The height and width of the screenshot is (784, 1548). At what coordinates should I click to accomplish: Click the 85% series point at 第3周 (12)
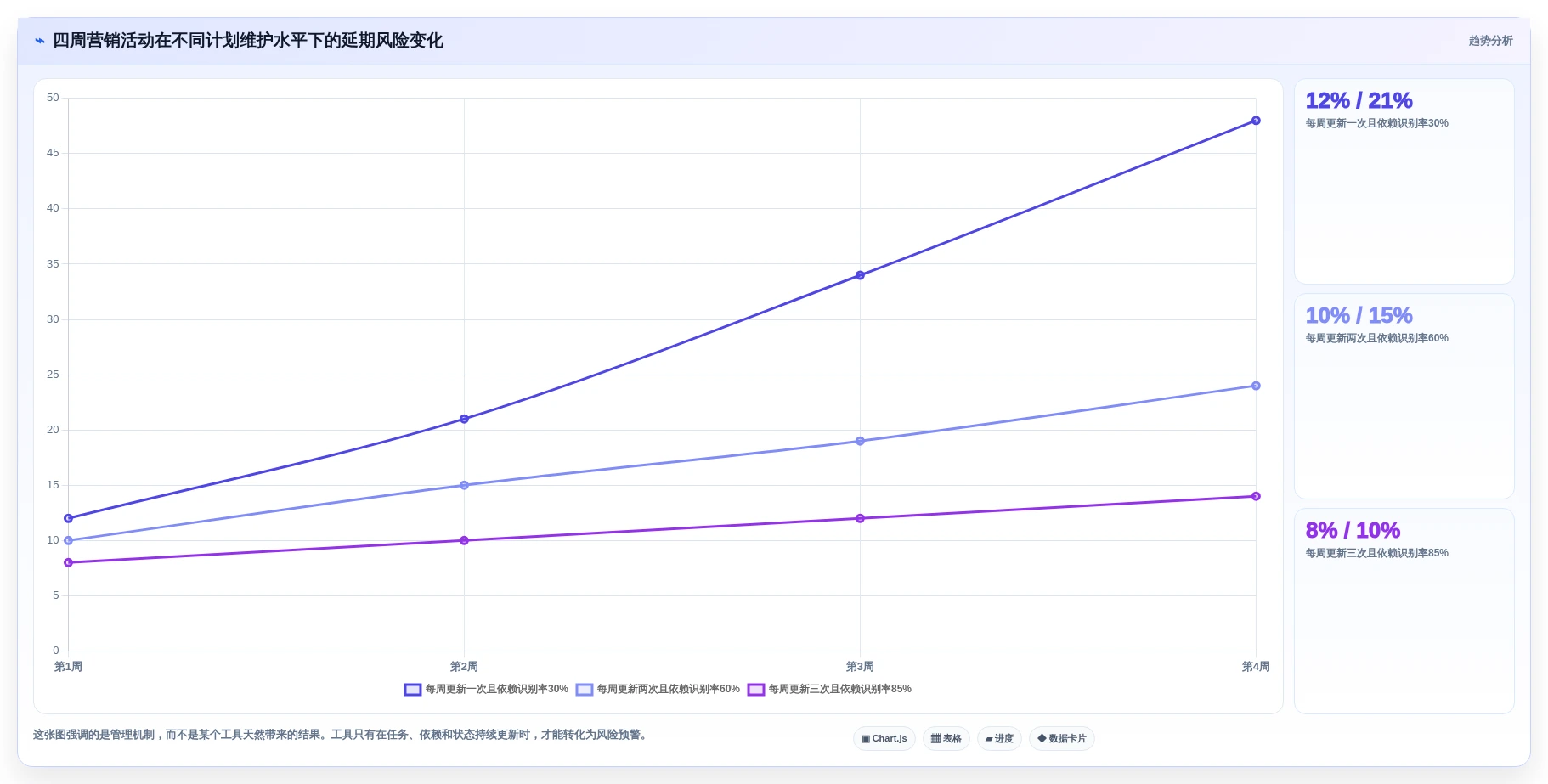860,518
